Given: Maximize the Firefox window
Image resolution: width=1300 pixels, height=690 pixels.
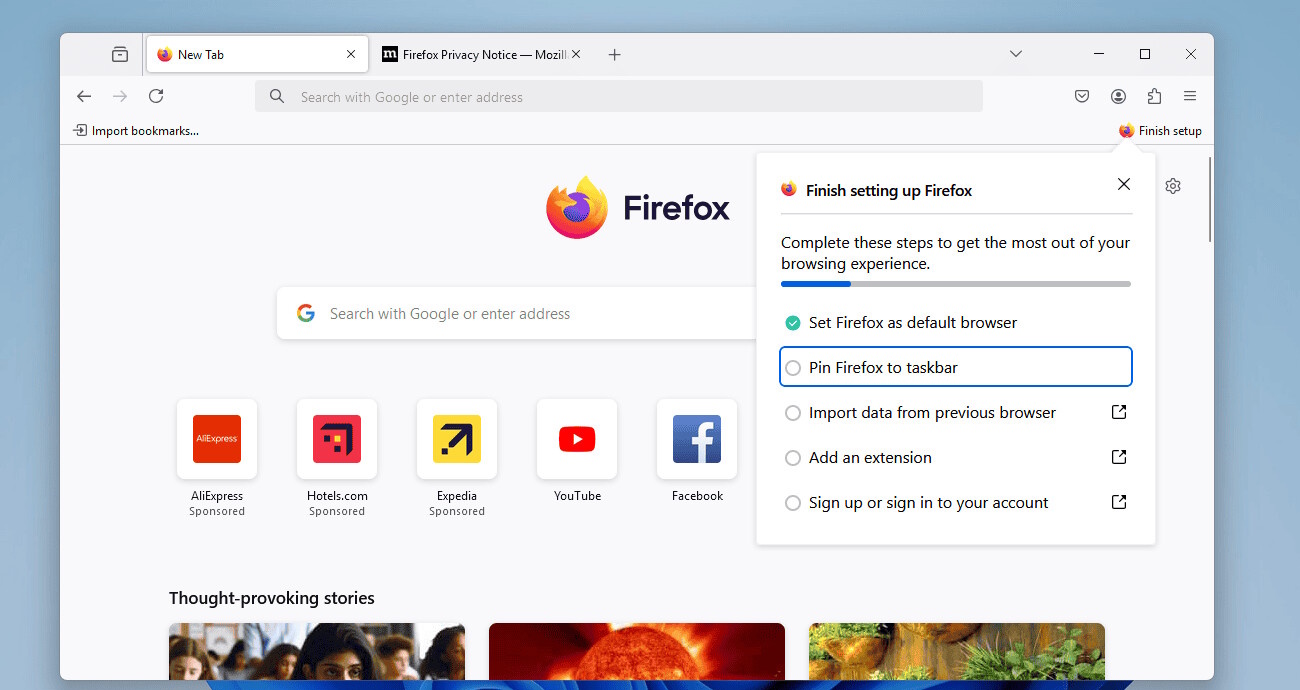Looking at the screenshot, I should click(x=1145, y=54).
